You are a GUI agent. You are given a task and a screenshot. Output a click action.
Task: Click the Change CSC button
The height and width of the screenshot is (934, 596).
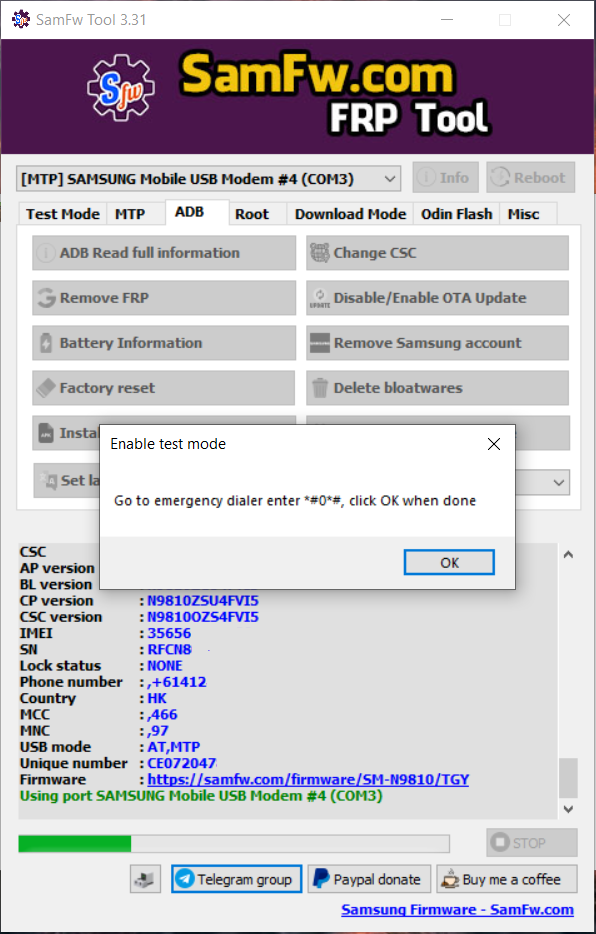coord(438,253)
